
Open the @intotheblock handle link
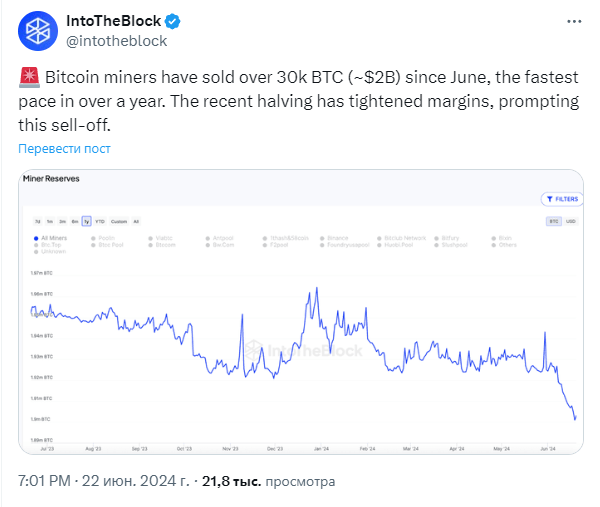pyautogui.click(x=117, y=41)
